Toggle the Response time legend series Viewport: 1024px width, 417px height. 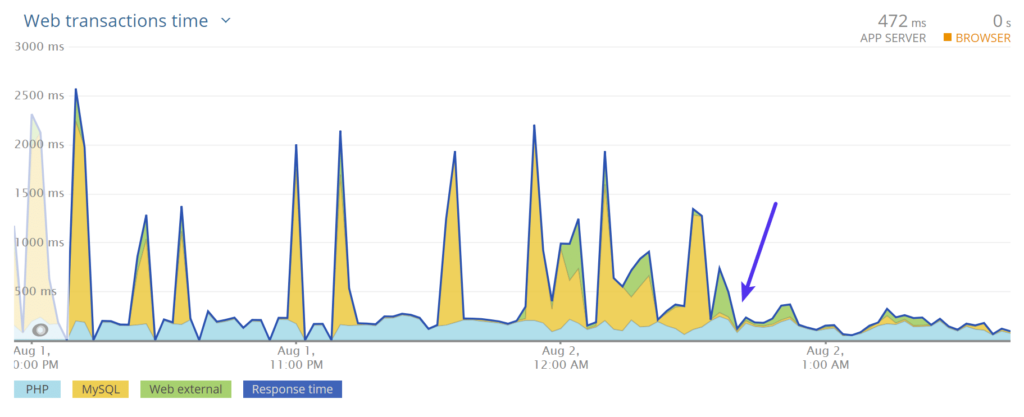click(x=290, y=389)
